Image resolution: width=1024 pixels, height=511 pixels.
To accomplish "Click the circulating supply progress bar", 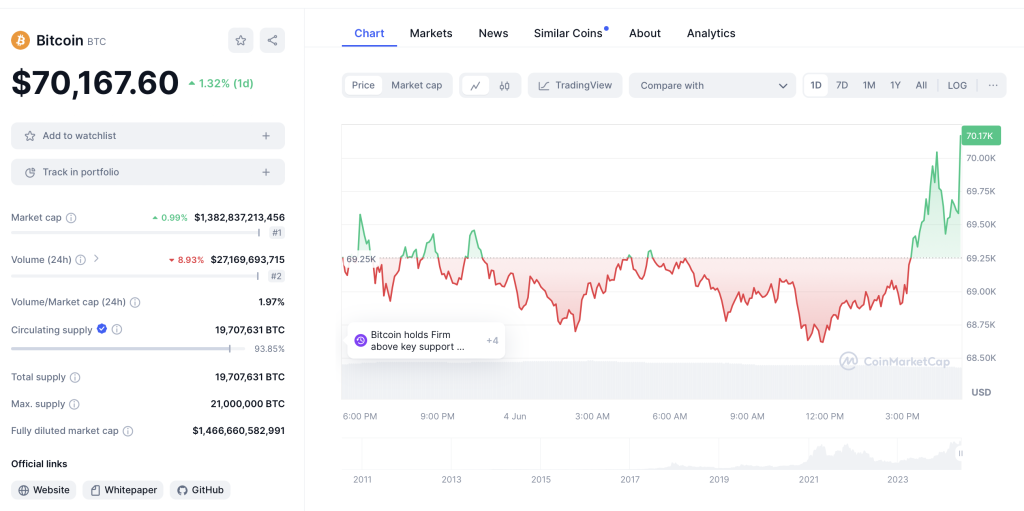I will [x=128, y=349].
